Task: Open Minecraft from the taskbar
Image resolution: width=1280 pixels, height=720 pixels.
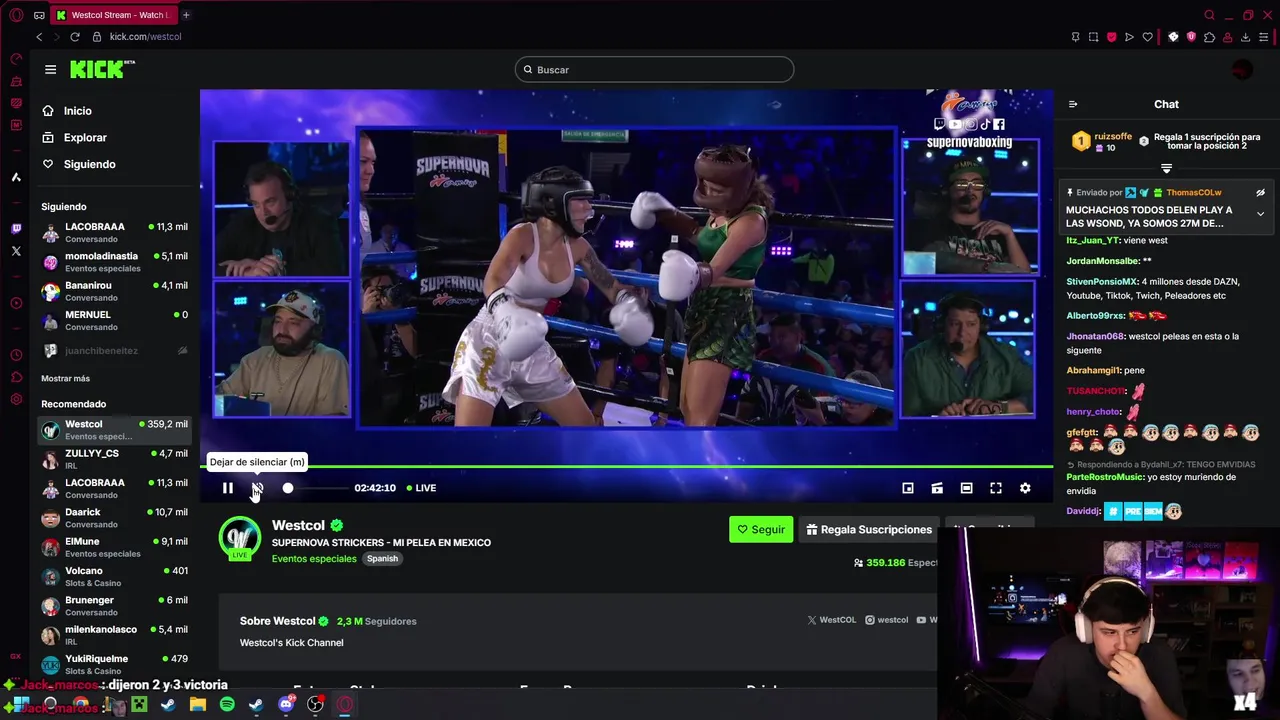Action: [x=139, y=705]
